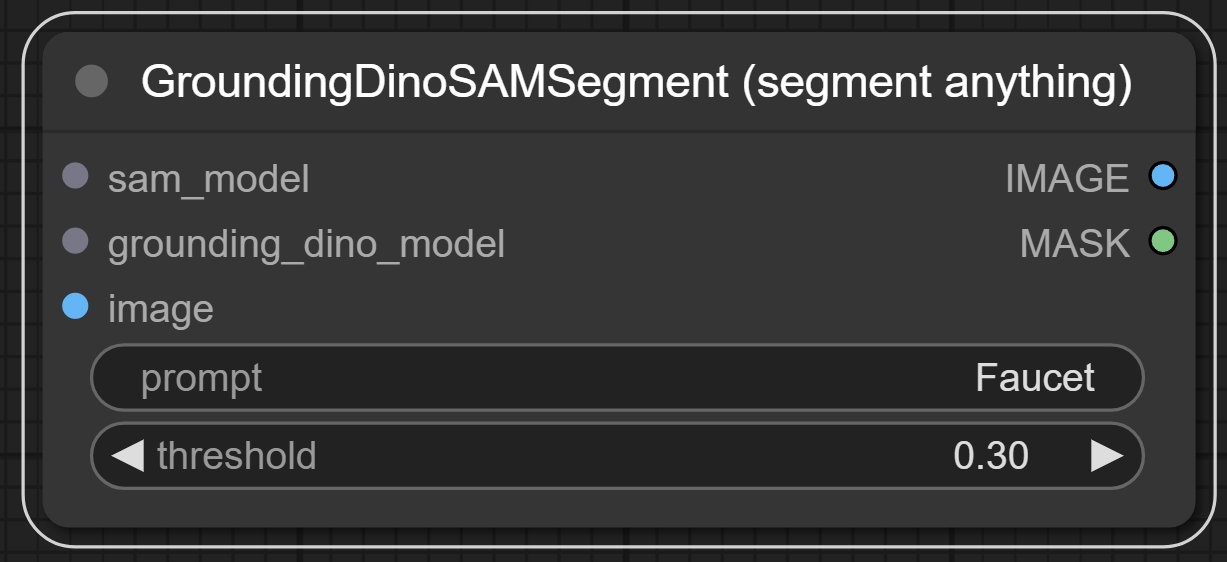1227x562 pixels.
Task: Collapse the node using the gray title dot
Action: (x=92, y=82)
